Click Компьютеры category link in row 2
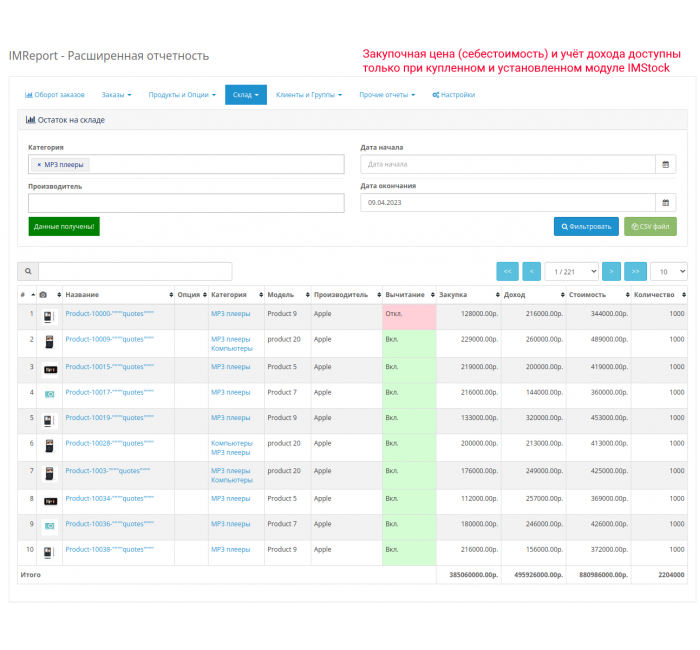This screenshot has width=700, height=650. point(232,348)
